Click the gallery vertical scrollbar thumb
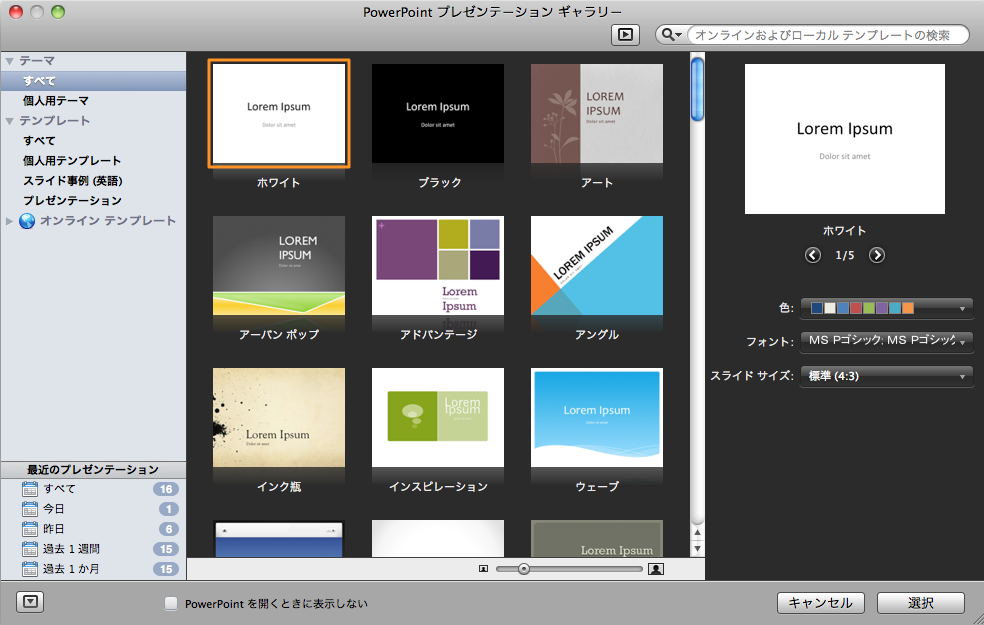984x625 pixels. click(697, 88)
